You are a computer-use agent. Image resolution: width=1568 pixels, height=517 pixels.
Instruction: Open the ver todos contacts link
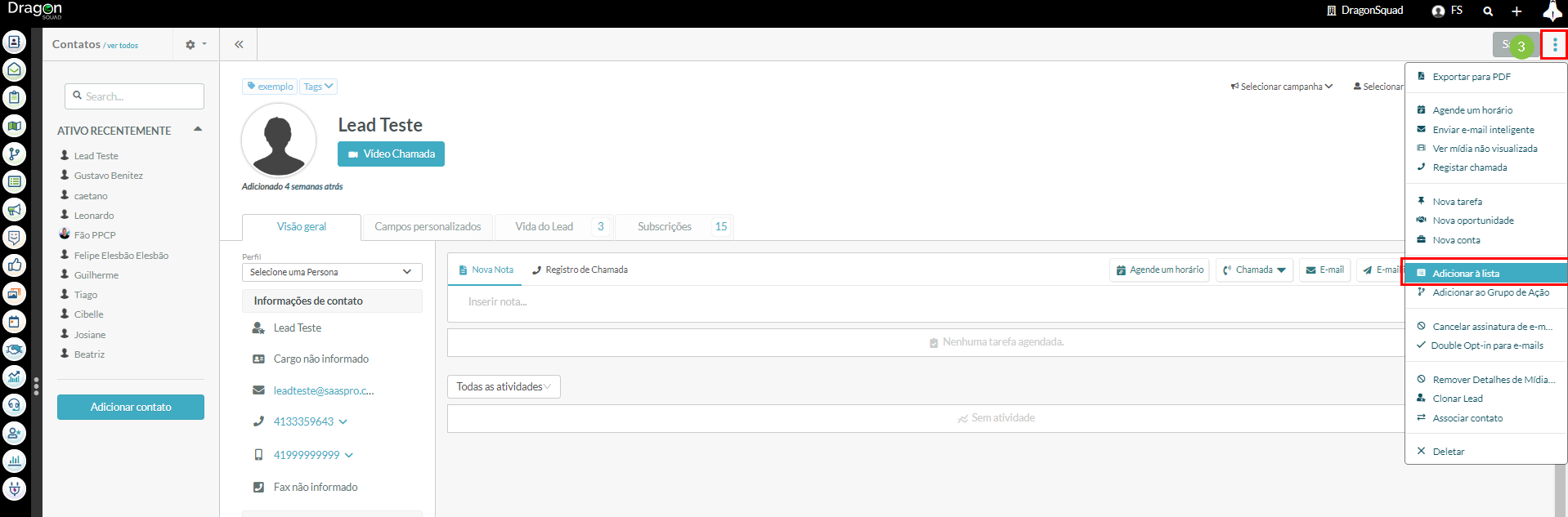point(123,46)
